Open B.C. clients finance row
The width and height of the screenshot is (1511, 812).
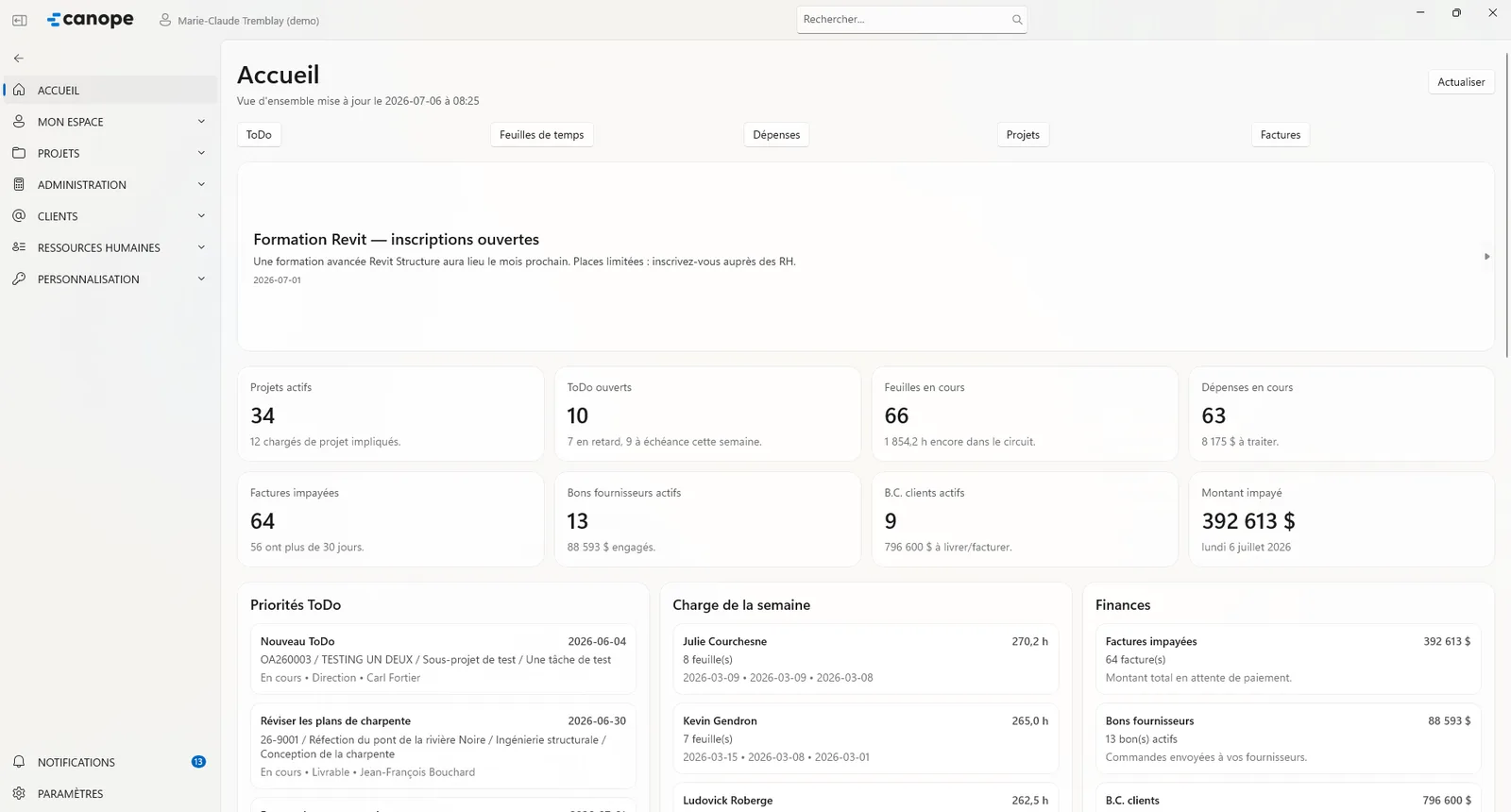click(x=1288, y=798)
